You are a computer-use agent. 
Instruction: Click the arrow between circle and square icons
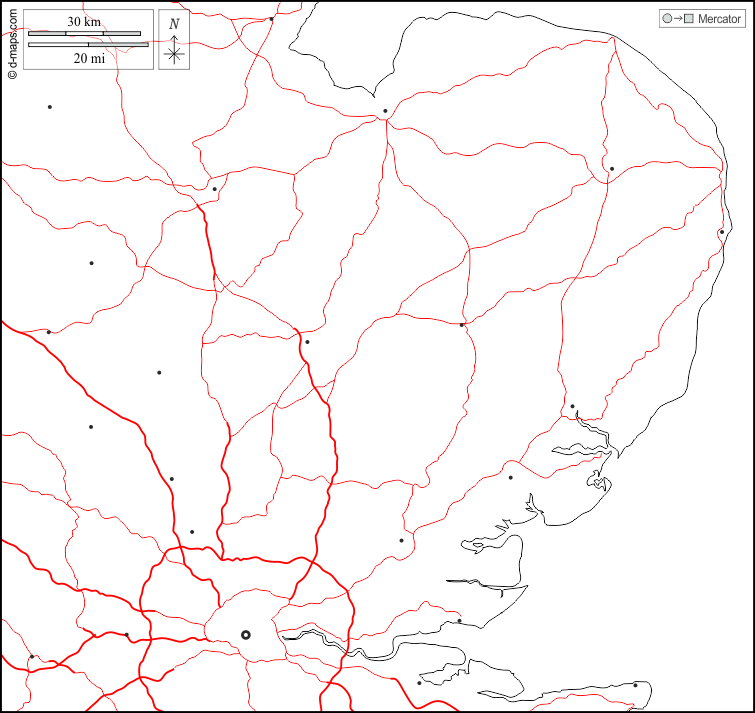pos(677,19)
